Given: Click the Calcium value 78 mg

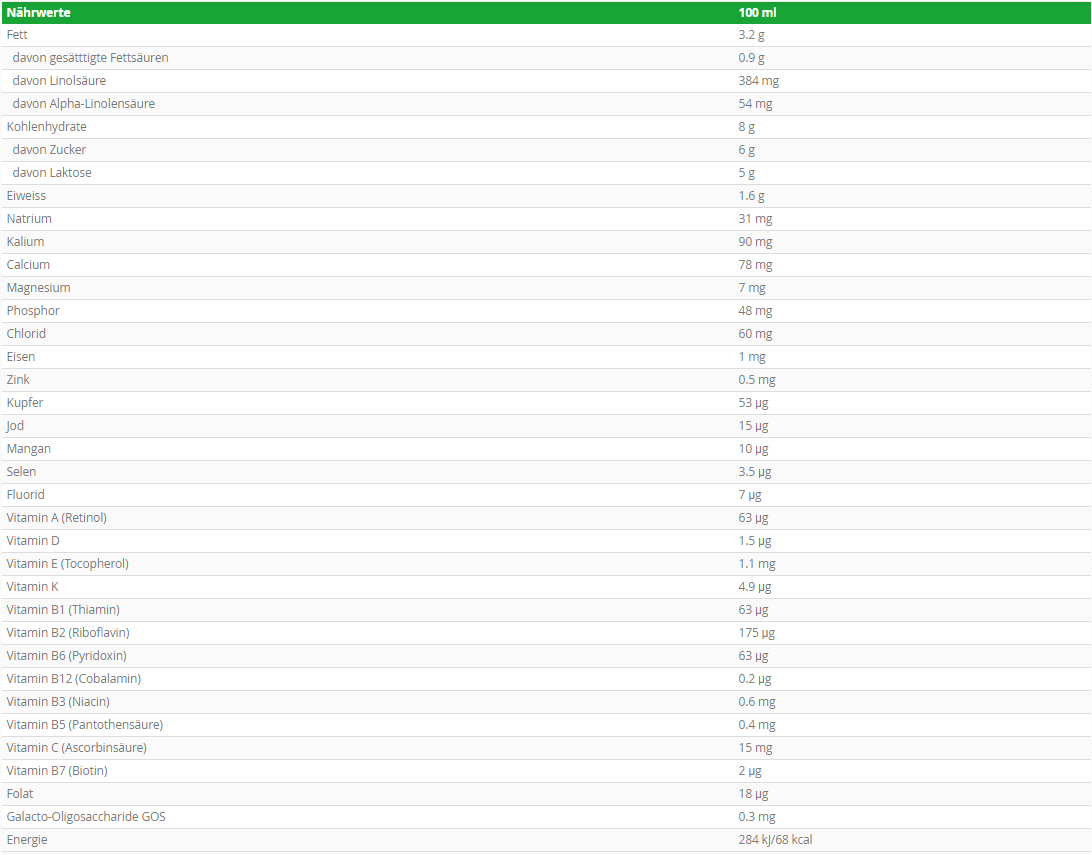Looking at the screenshot, I should point(755,265).
